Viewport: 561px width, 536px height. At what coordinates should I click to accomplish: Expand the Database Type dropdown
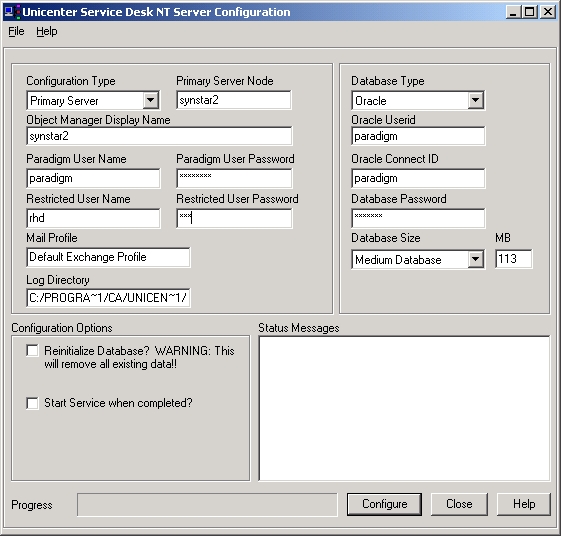[x=475, y=100]
